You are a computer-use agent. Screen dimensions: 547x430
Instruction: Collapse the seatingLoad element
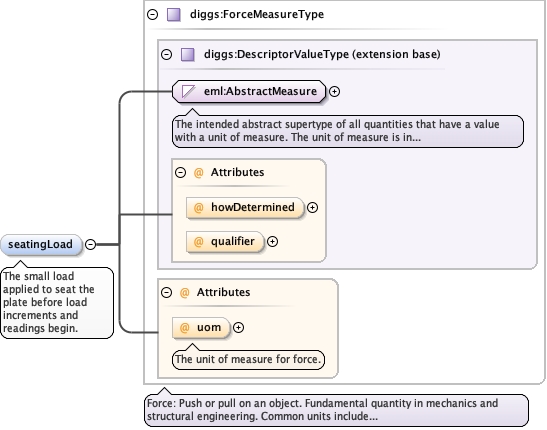point(90,244)
